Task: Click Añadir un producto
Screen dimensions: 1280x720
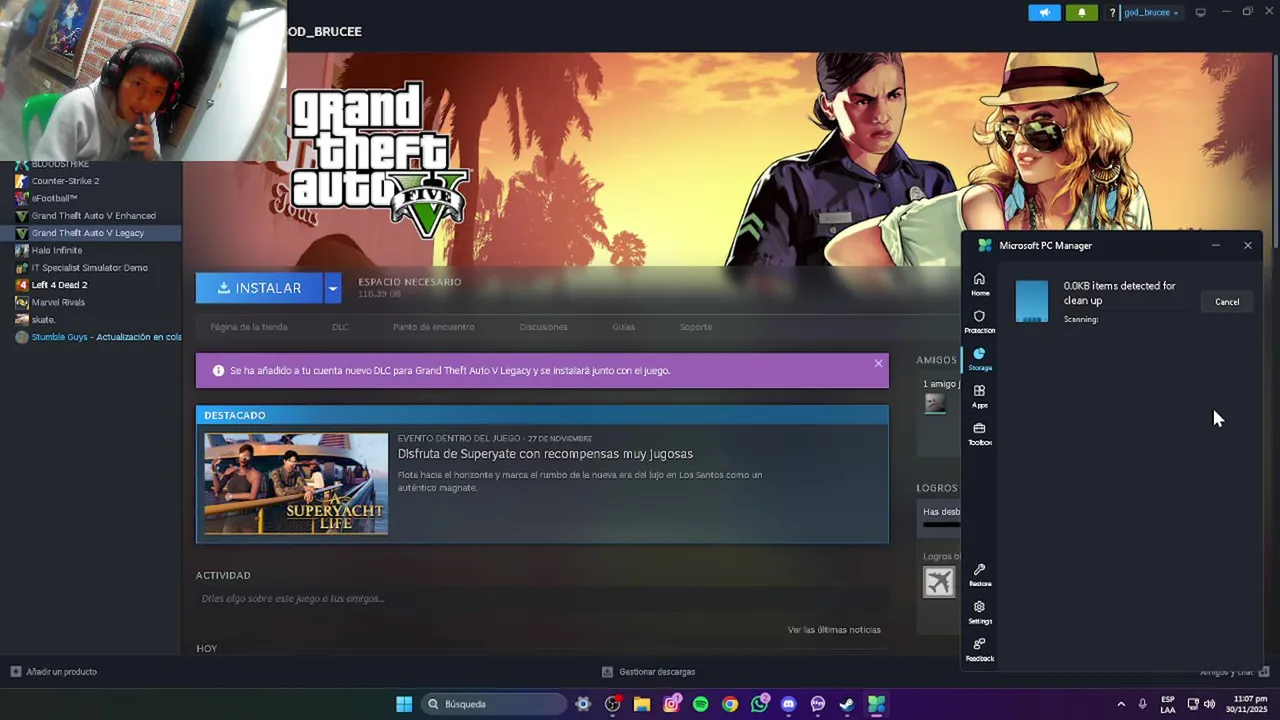Action: click(x=54, y=672)
